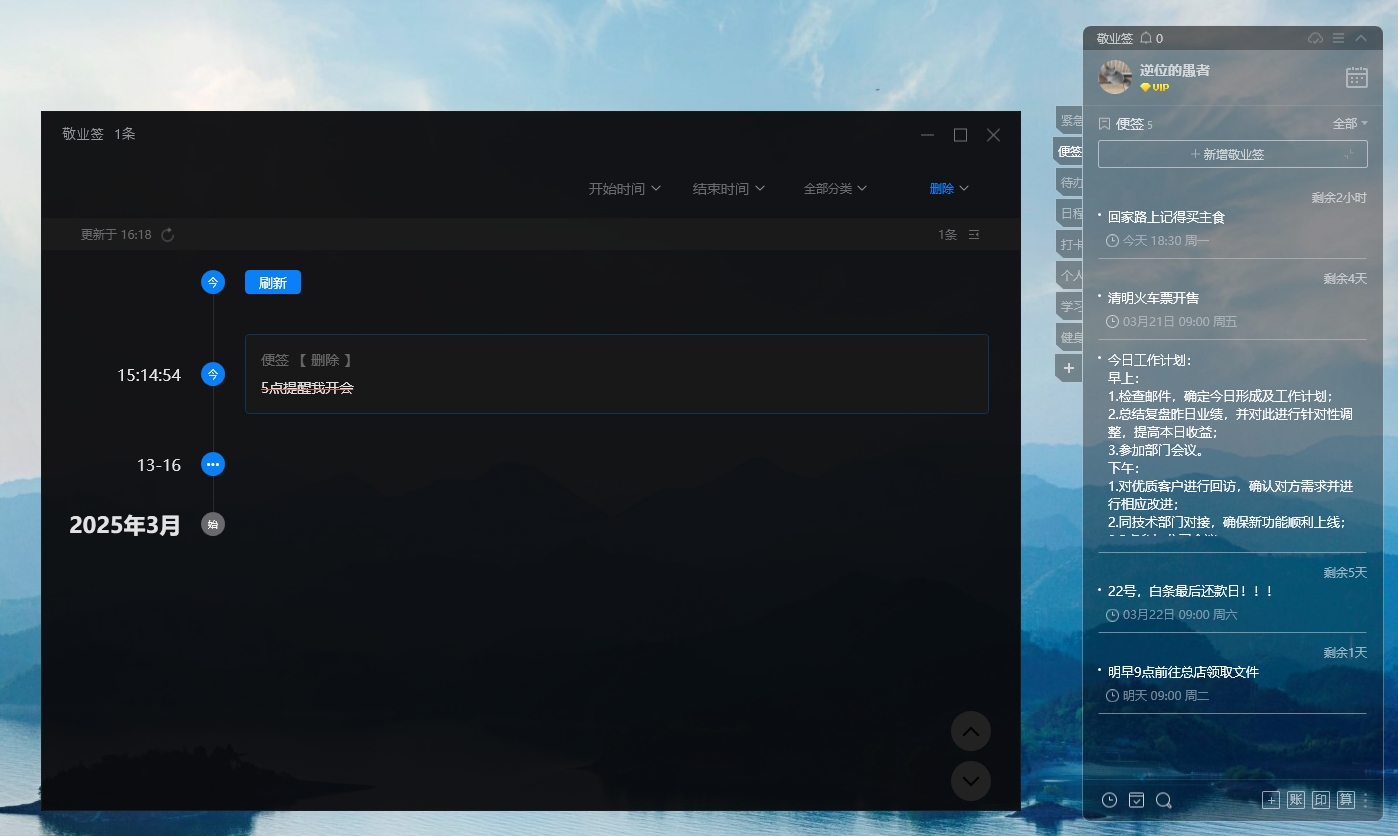Click the bookmark icon next to 便签 heading

1105,124
